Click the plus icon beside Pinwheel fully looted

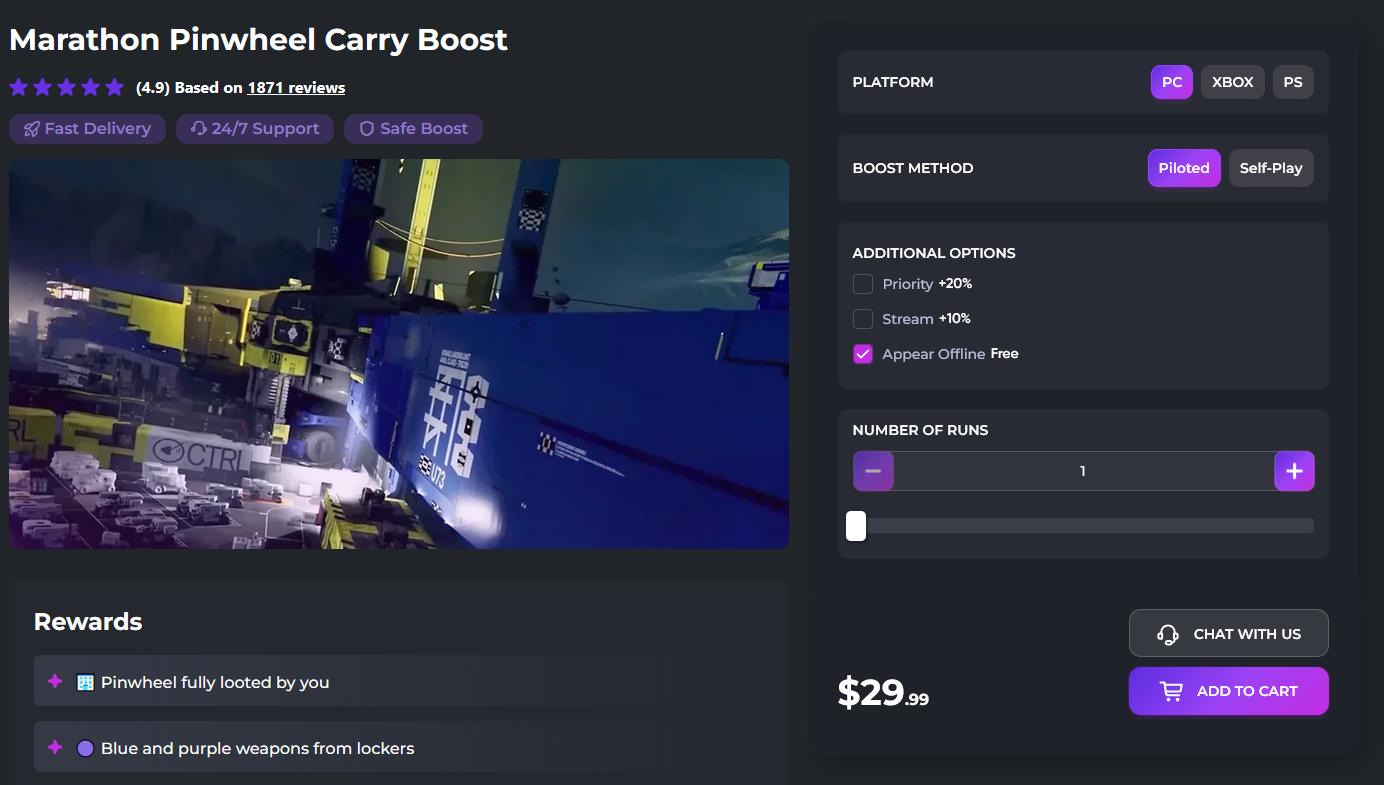(x=55, y=682)
